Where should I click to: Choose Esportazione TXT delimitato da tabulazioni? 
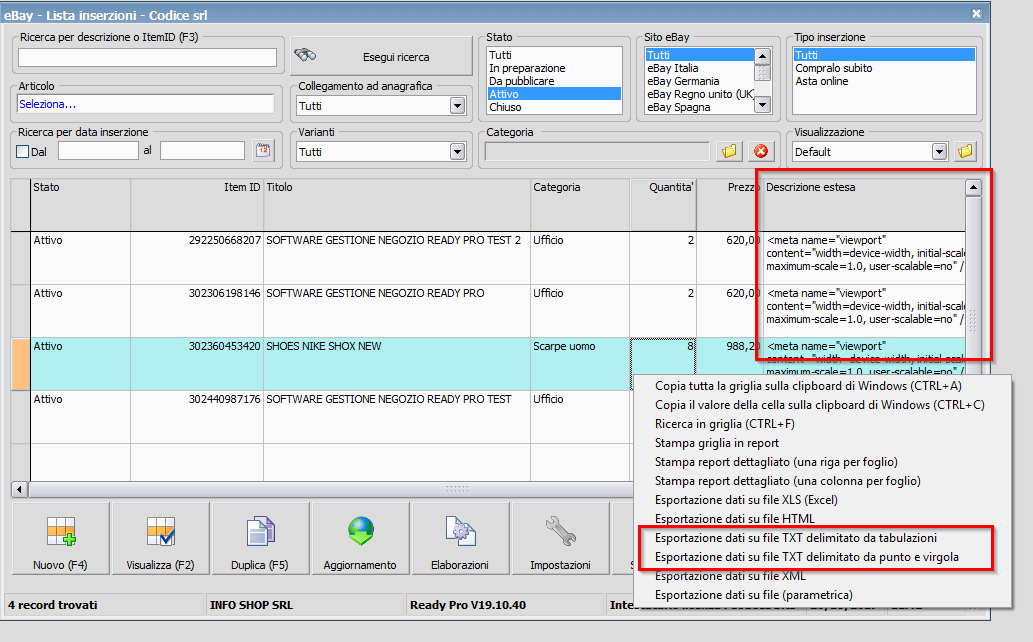796,538
